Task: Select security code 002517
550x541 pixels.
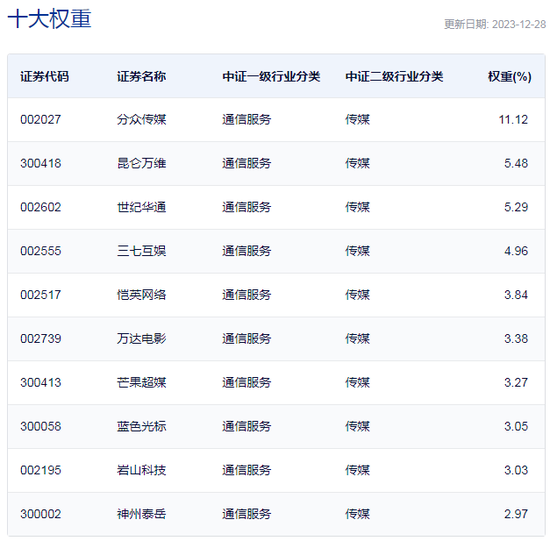Action: pos(41,295)
